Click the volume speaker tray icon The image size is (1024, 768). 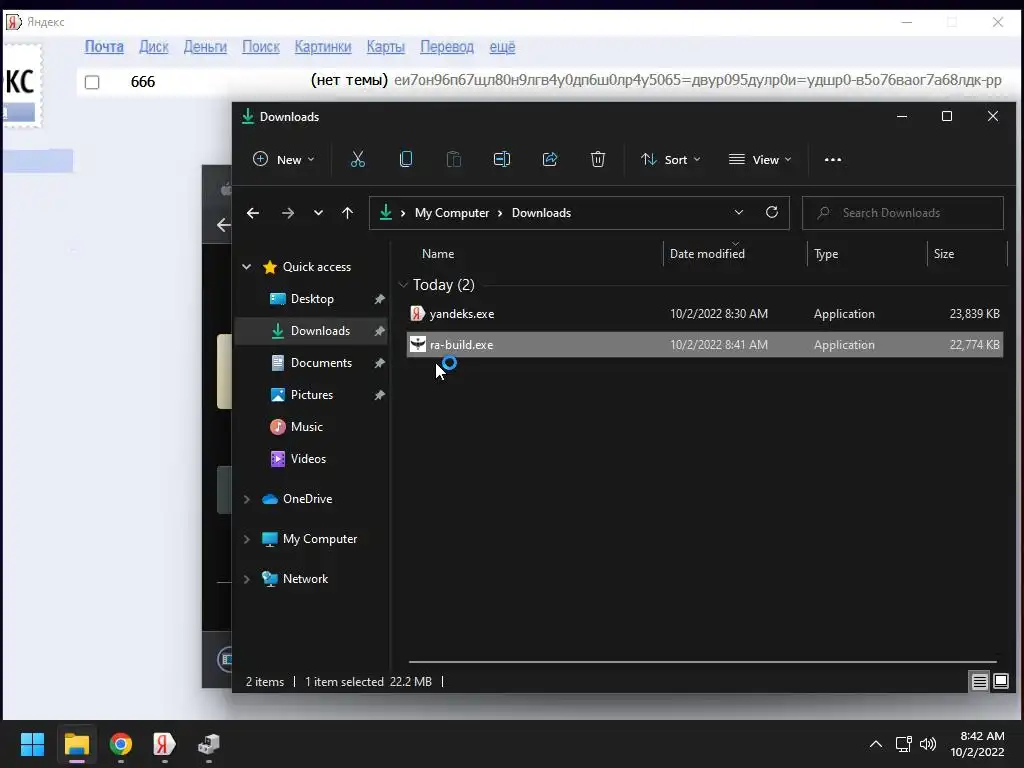point(927,744)
